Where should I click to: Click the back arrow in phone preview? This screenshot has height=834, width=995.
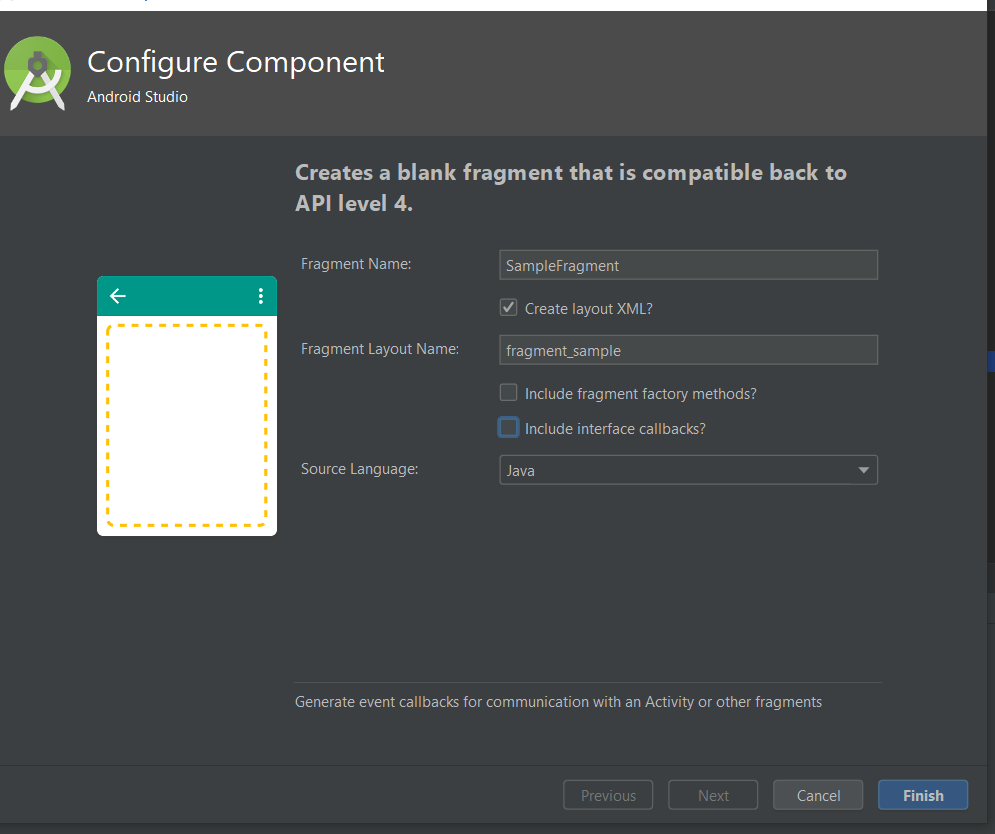(x=118, y=296)
